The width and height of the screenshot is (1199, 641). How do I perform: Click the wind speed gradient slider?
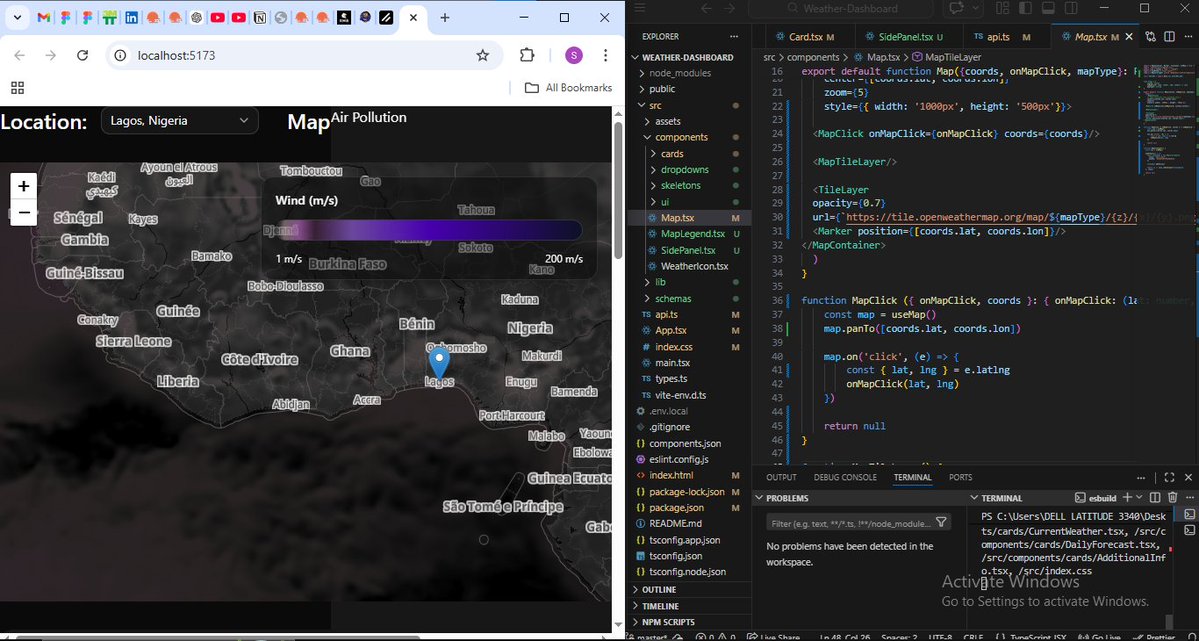430,230
